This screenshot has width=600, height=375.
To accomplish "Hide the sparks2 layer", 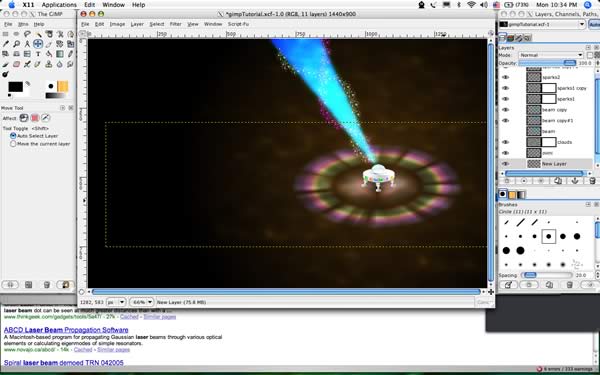I will 505,77.
